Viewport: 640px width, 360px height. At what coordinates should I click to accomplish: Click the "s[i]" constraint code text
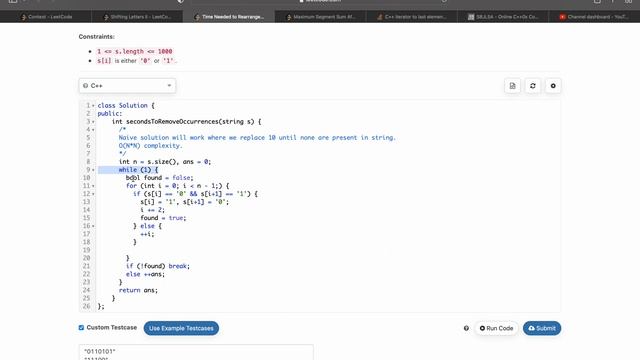tap(104, 61)
